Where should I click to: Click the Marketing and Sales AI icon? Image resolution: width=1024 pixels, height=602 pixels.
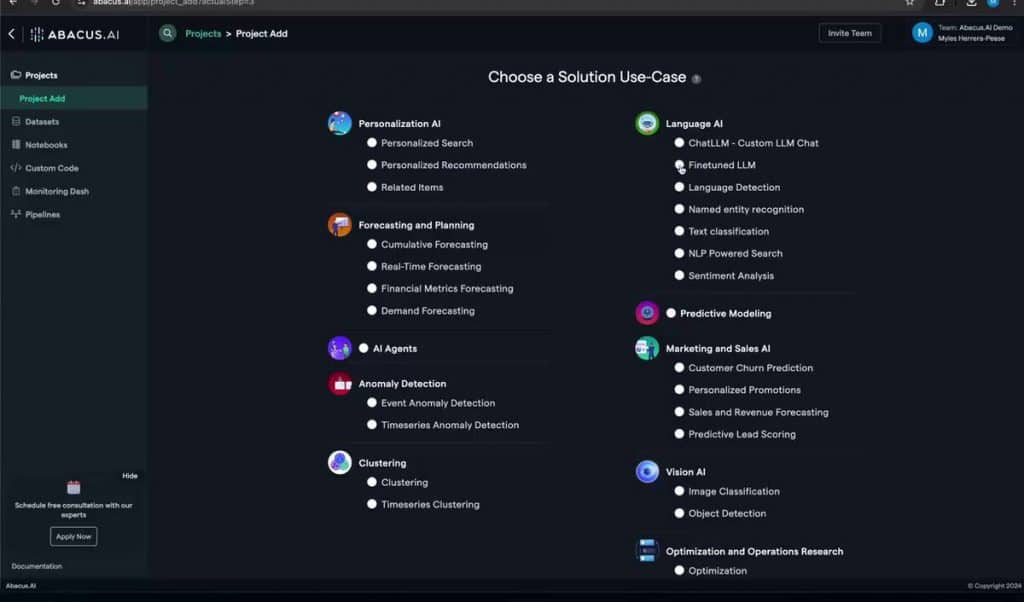point(647,349)
